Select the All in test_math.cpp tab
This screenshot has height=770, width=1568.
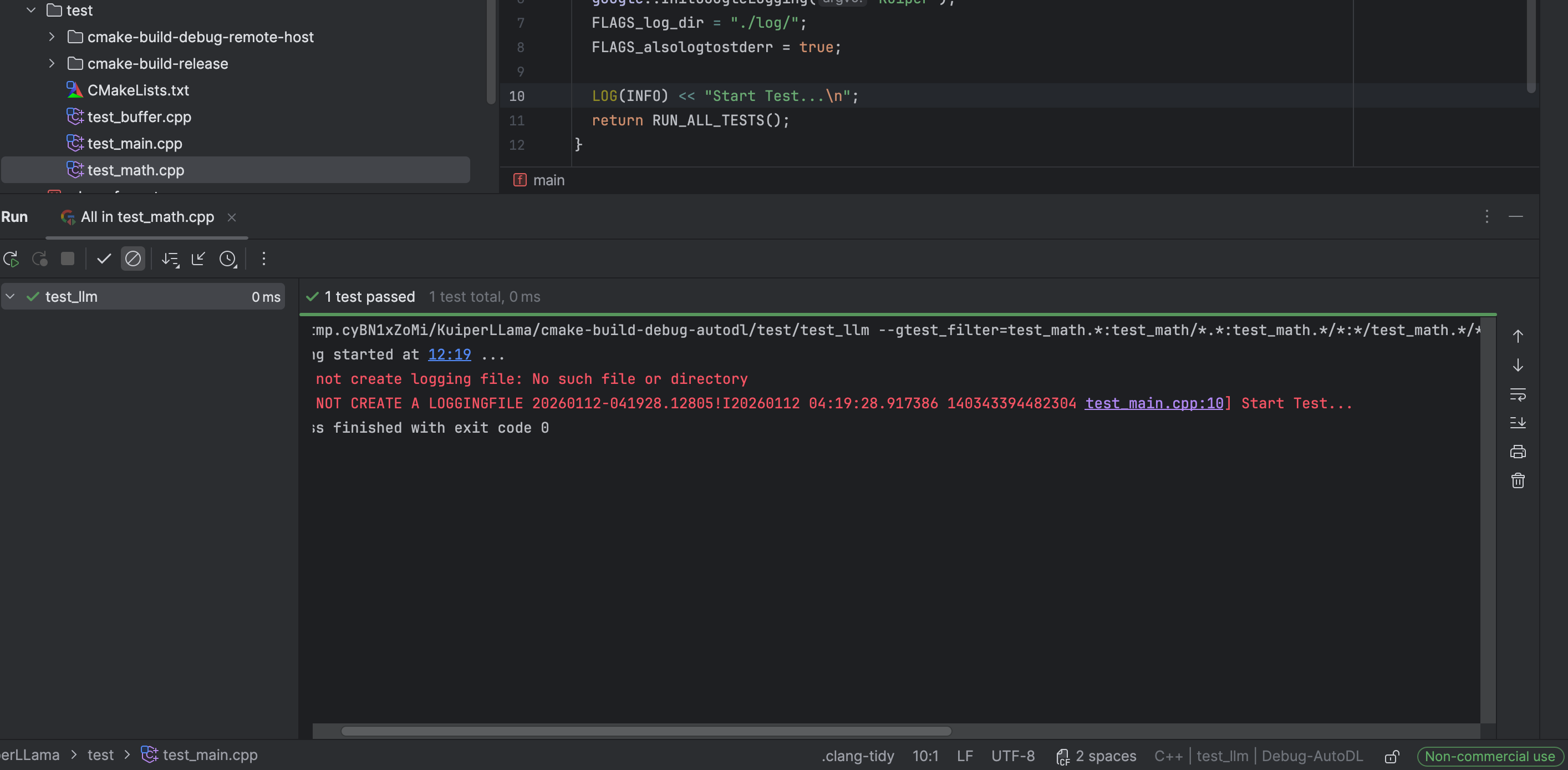pyautogui.click(x=147, y=217)
